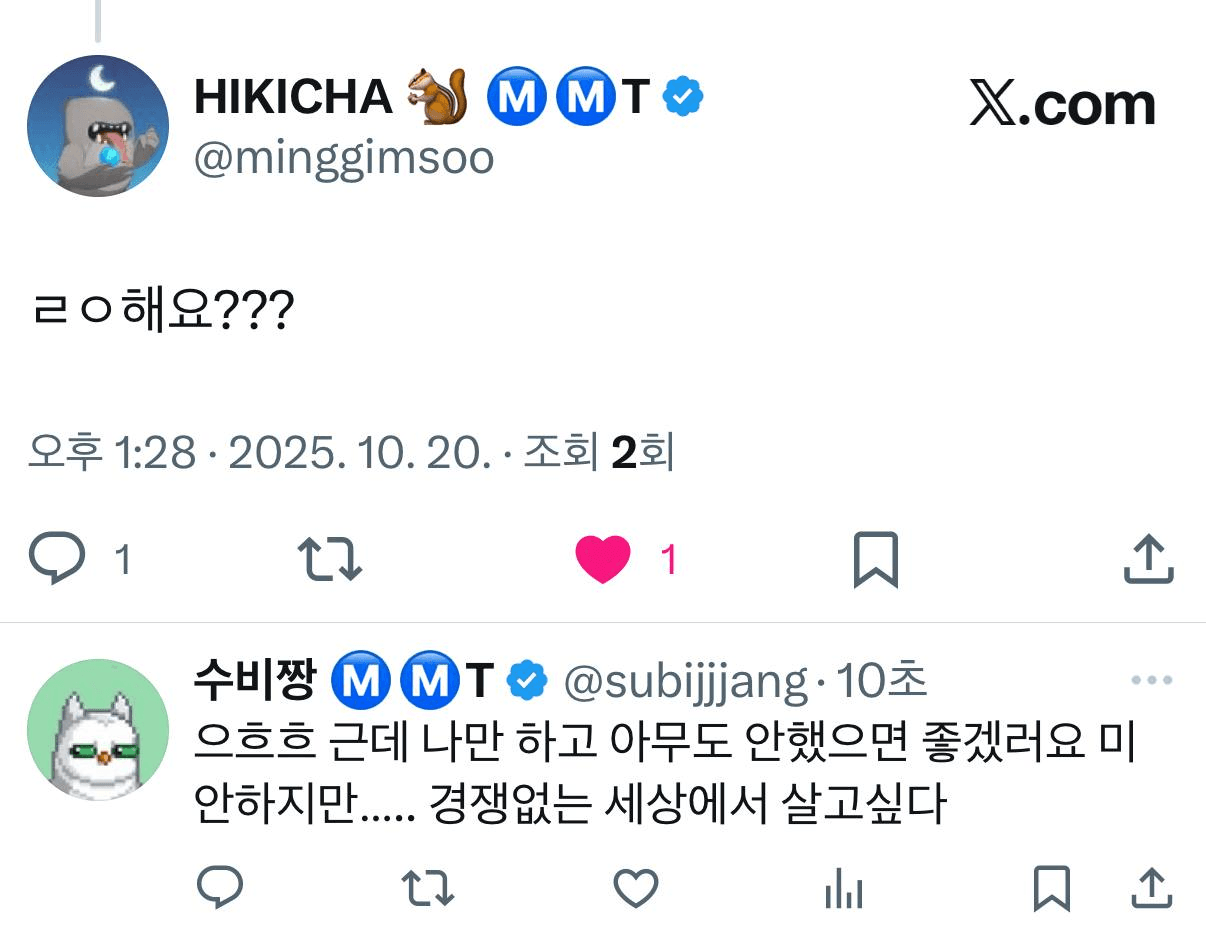Bookmark HIKICHA's main post

pyautogui.click(x=875, y=559)
